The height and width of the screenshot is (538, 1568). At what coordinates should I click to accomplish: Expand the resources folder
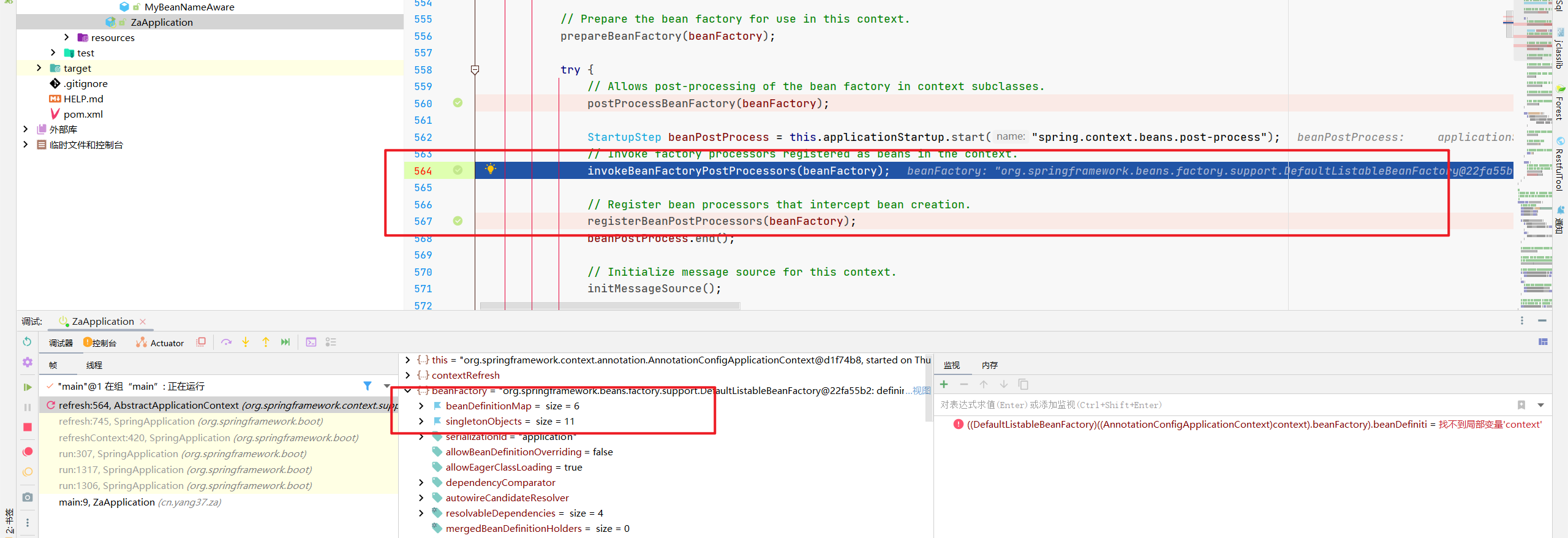[x=67, y=37]
